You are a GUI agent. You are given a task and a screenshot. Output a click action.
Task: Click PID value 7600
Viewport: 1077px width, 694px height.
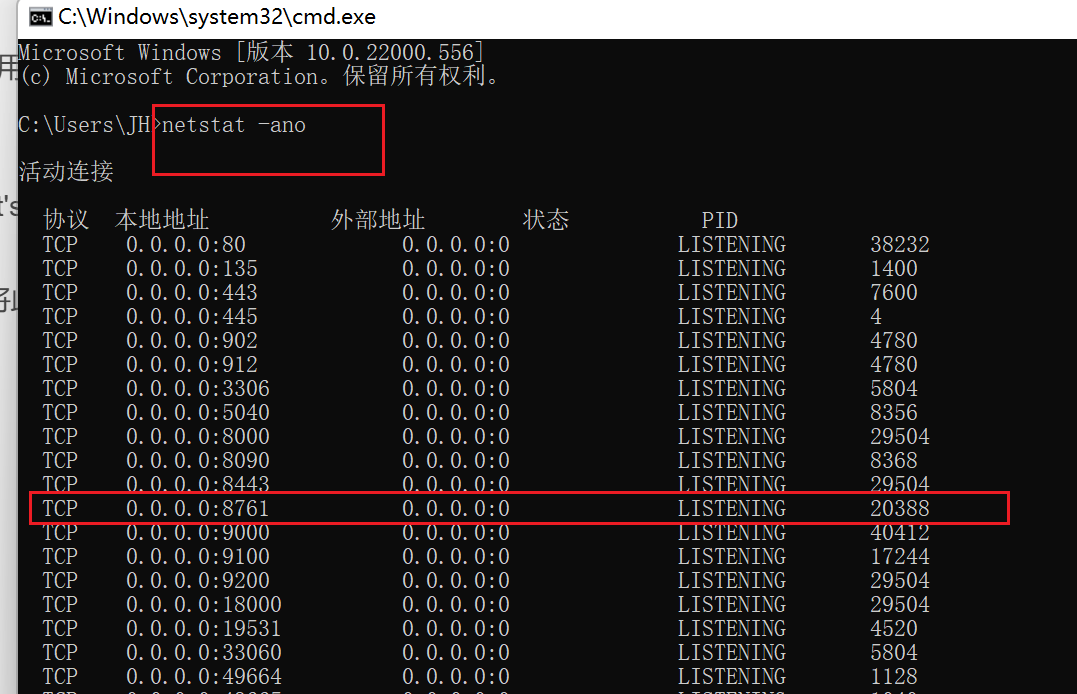coord(894,293)
